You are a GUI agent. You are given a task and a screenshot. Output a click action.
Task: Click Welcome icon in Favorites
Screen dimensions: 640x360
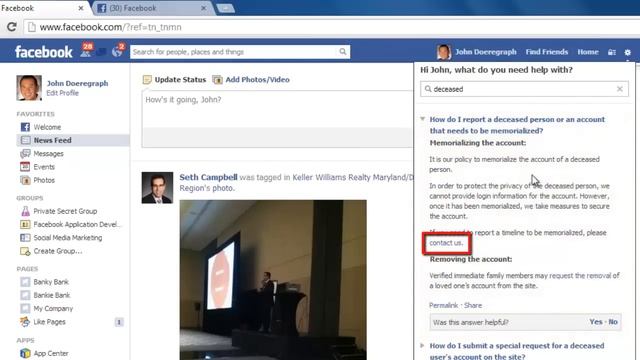pyautogui.click(x=25, y=127)
